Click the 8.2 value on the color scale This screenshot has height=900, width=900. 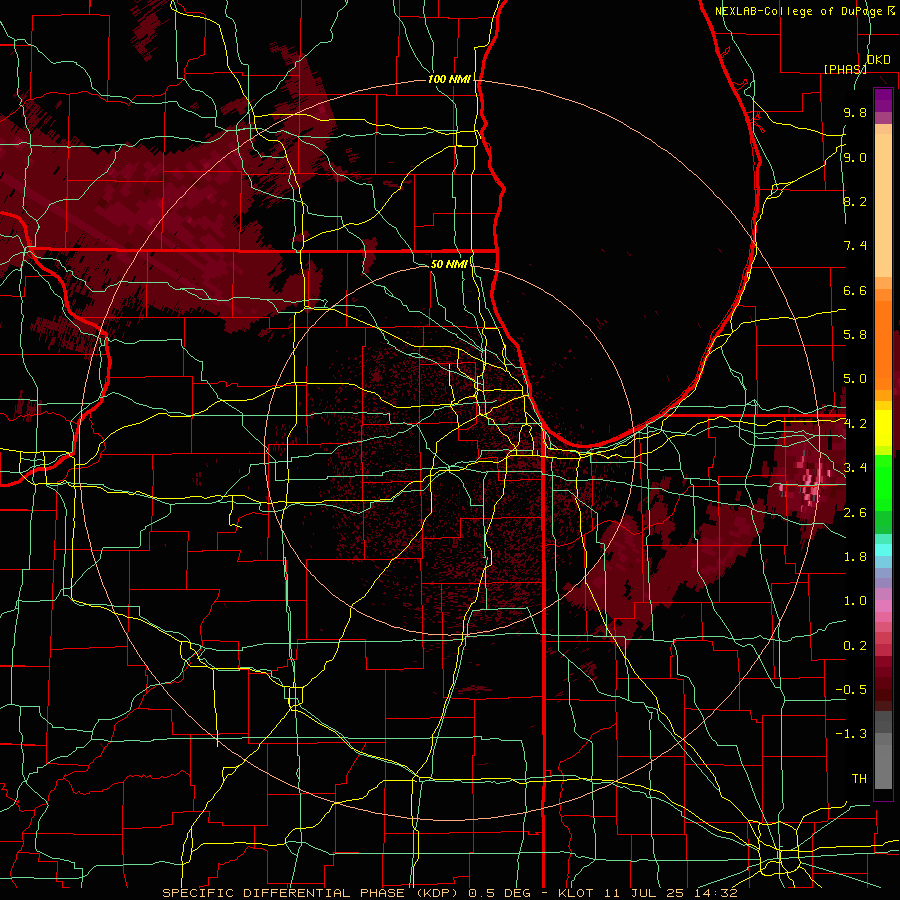pyautogui.click(x=855, y=201)
